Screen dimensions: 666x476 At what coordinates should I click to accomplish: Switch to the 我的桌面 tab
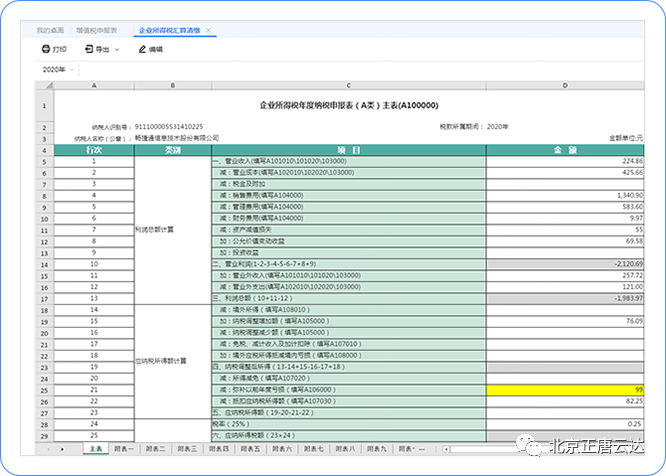(x=50, y=30)
